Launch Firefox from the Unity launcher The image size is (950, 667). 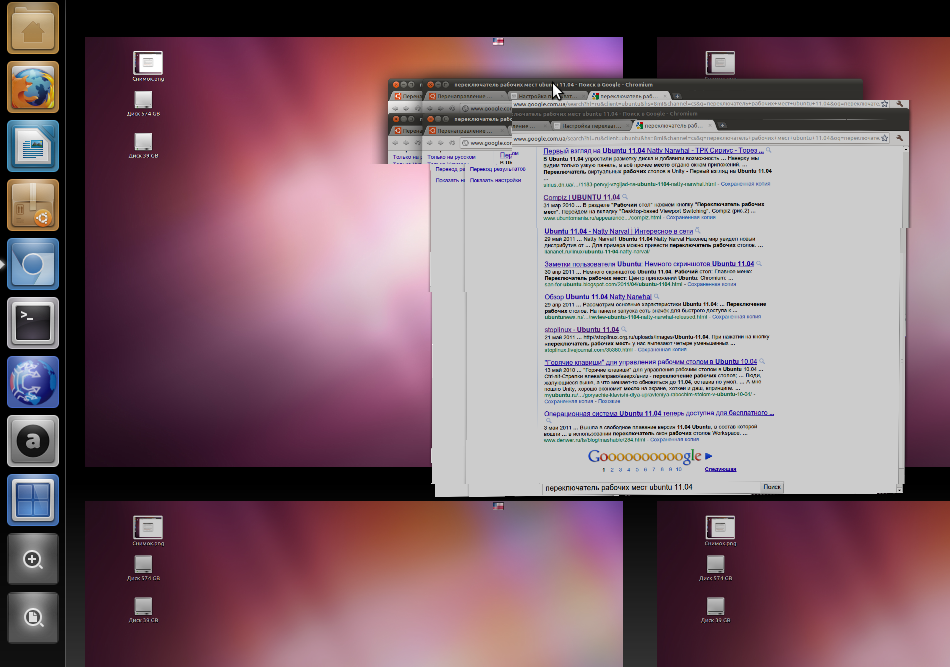coord(34,87)
